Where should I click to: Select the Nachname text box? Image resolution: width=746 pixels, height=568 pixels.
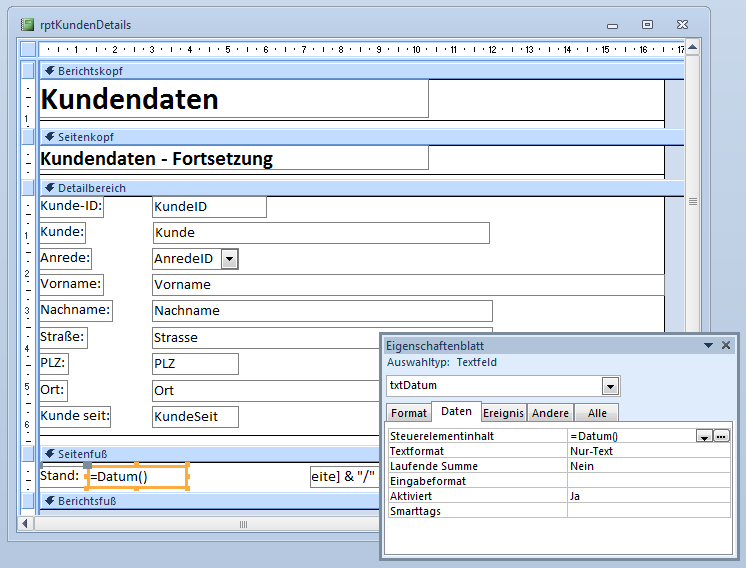point(322,311)
